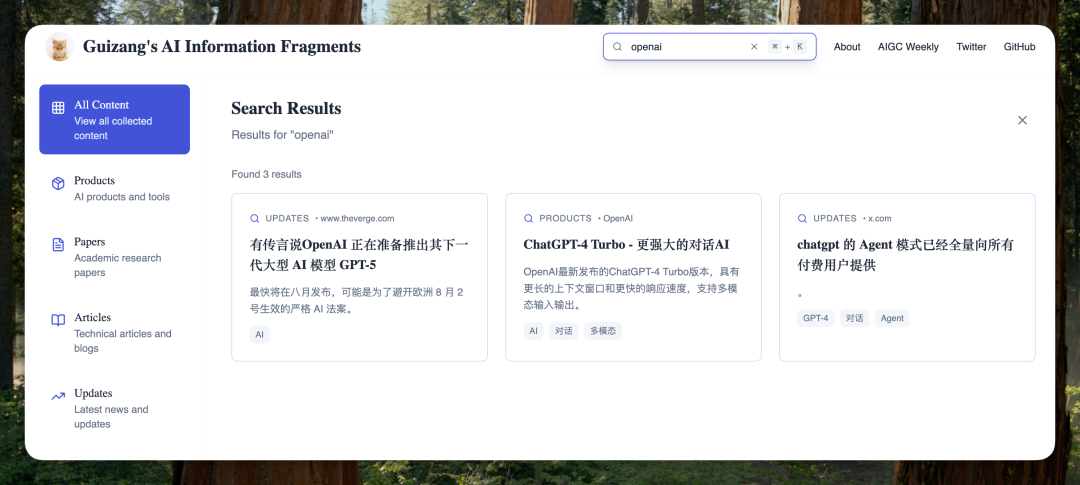Open AIGC Weekly link
The height and width of the screenshot is (485, 1080).
pos(908,47)
